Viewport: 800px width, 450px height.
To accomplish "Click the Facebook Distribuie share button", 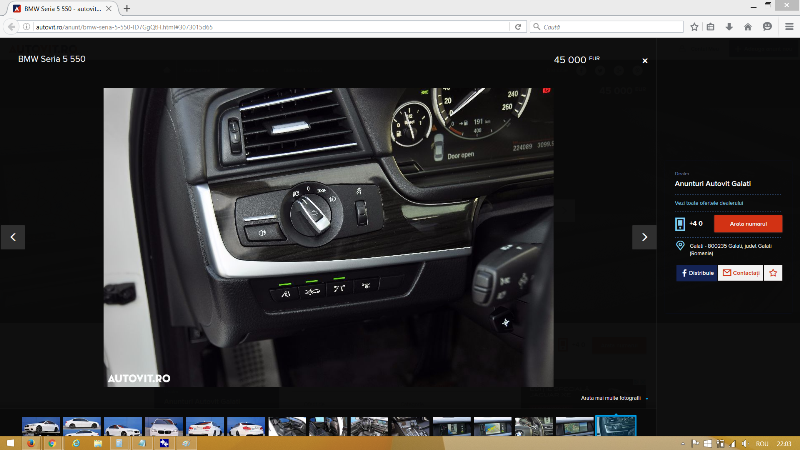I will coord(696,273).
